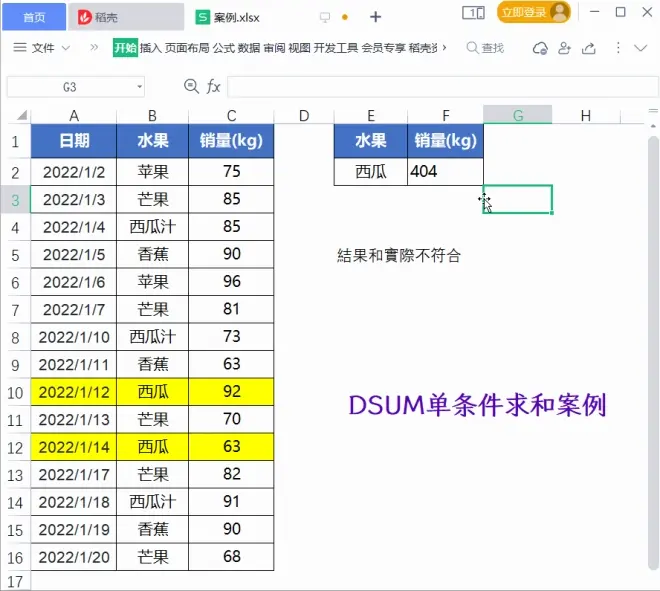Click the new tab plus icon
660x591 pixels.
376,17
